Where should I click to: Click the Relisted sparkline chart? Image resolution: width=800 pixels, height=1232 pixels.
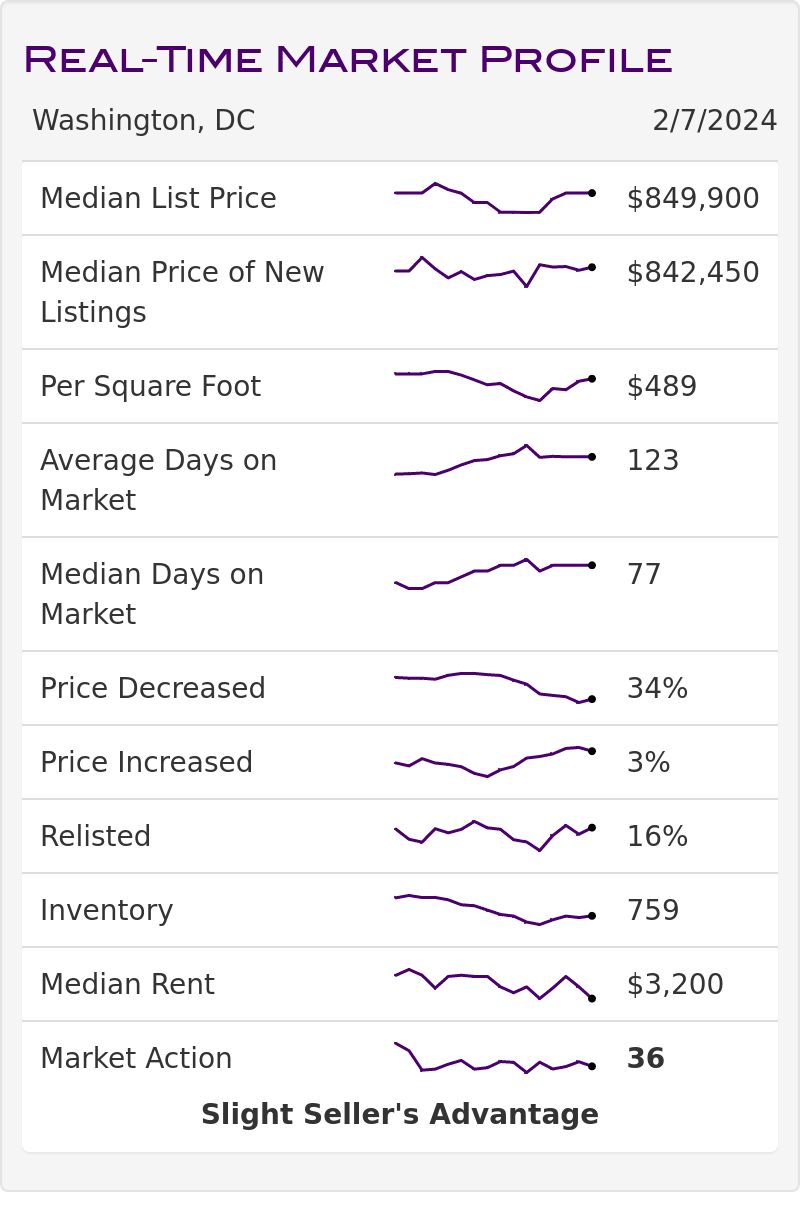pos(494,836)
